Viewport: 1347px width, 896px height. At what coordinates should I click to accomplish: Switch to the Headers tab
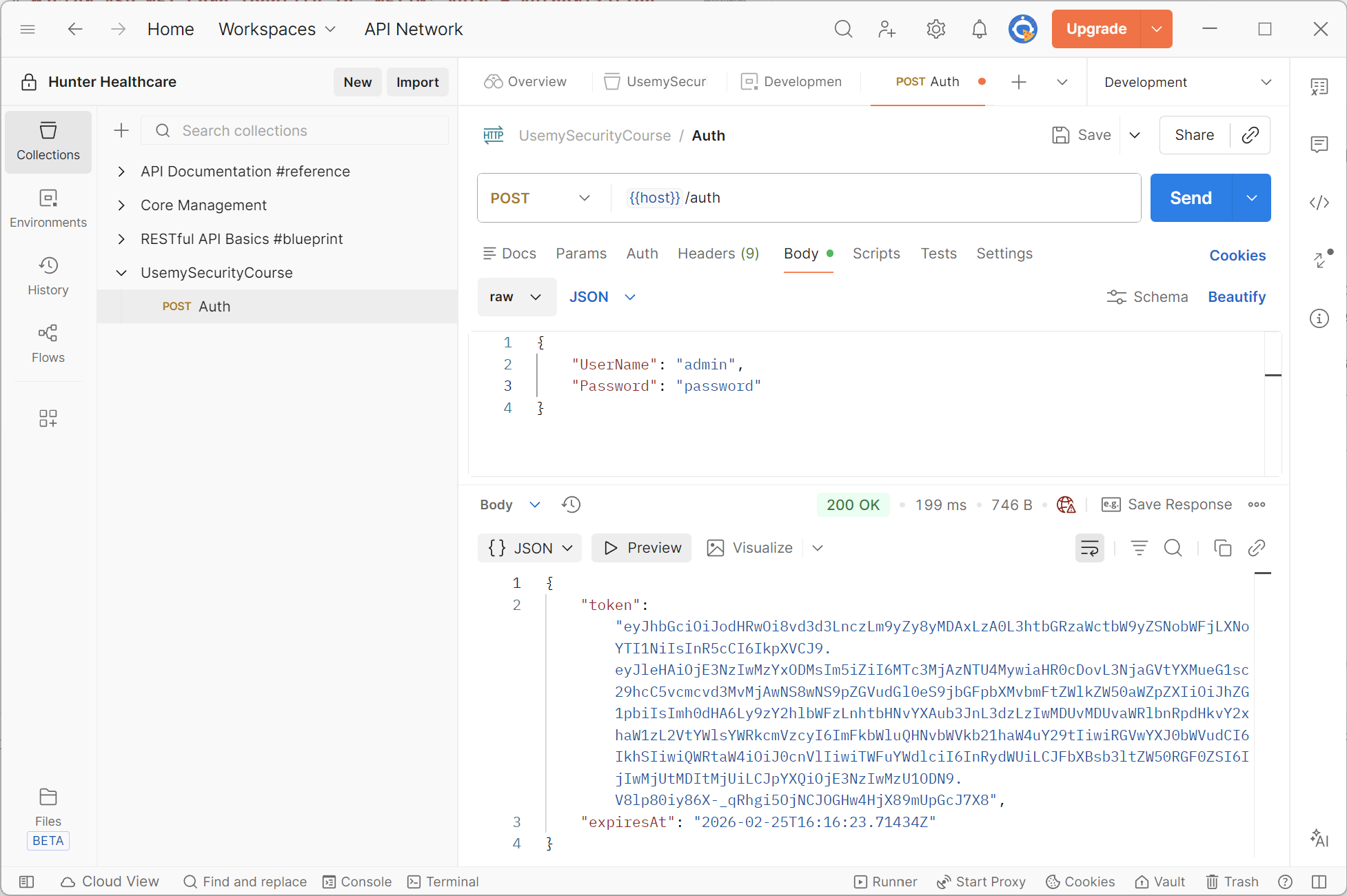(x=718, y=253)
